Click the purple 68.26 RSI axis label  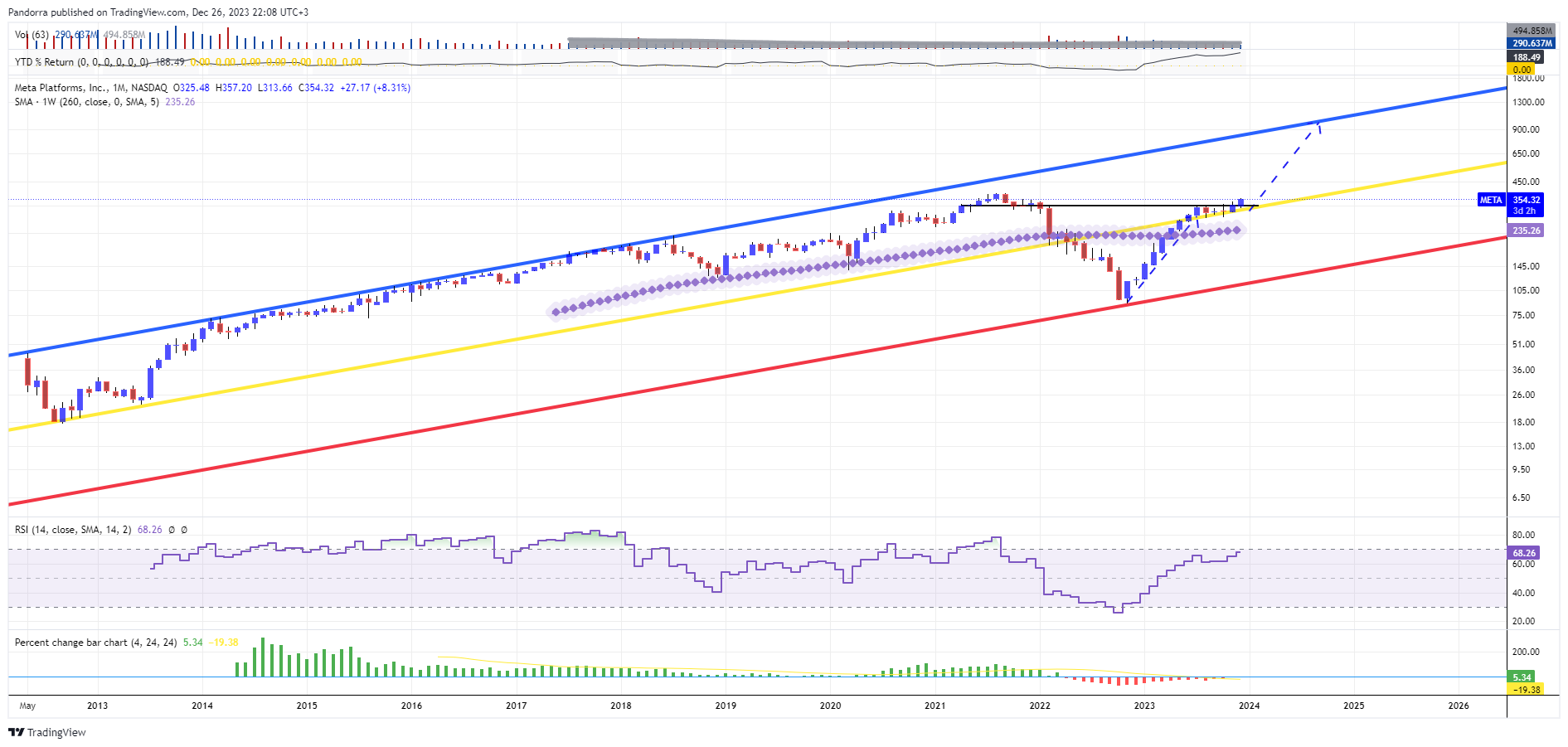click(x=1523, y=552)
